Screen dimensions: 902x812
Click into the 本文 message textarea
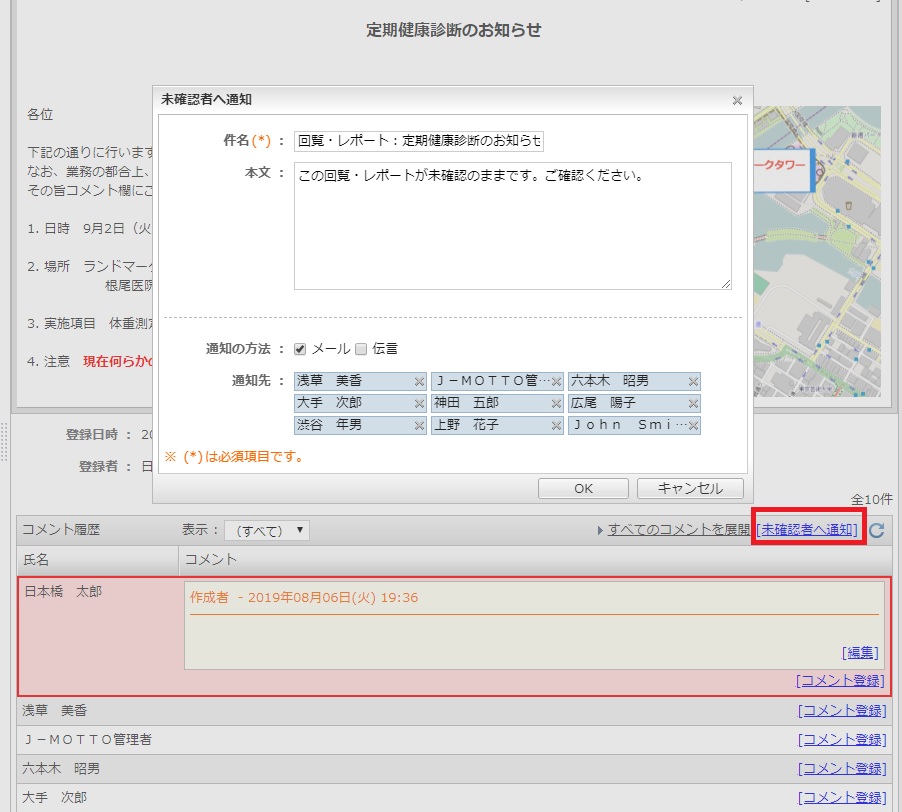click(x=513, y=226)
